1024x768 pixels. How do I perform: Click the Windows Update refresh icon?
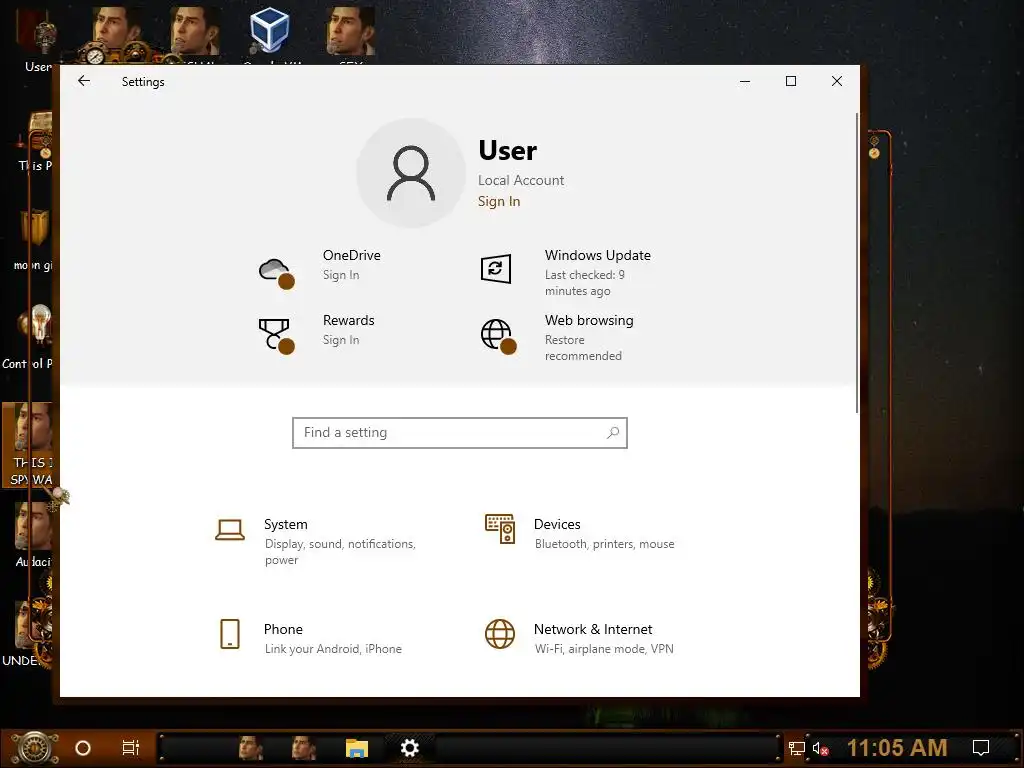tap(496, 269)
